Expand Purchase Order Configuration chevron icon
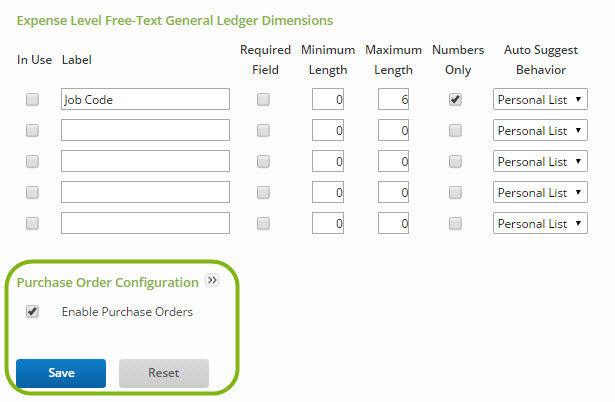The height and width of the screenshot is (402, 615). [x=212, y=280]
